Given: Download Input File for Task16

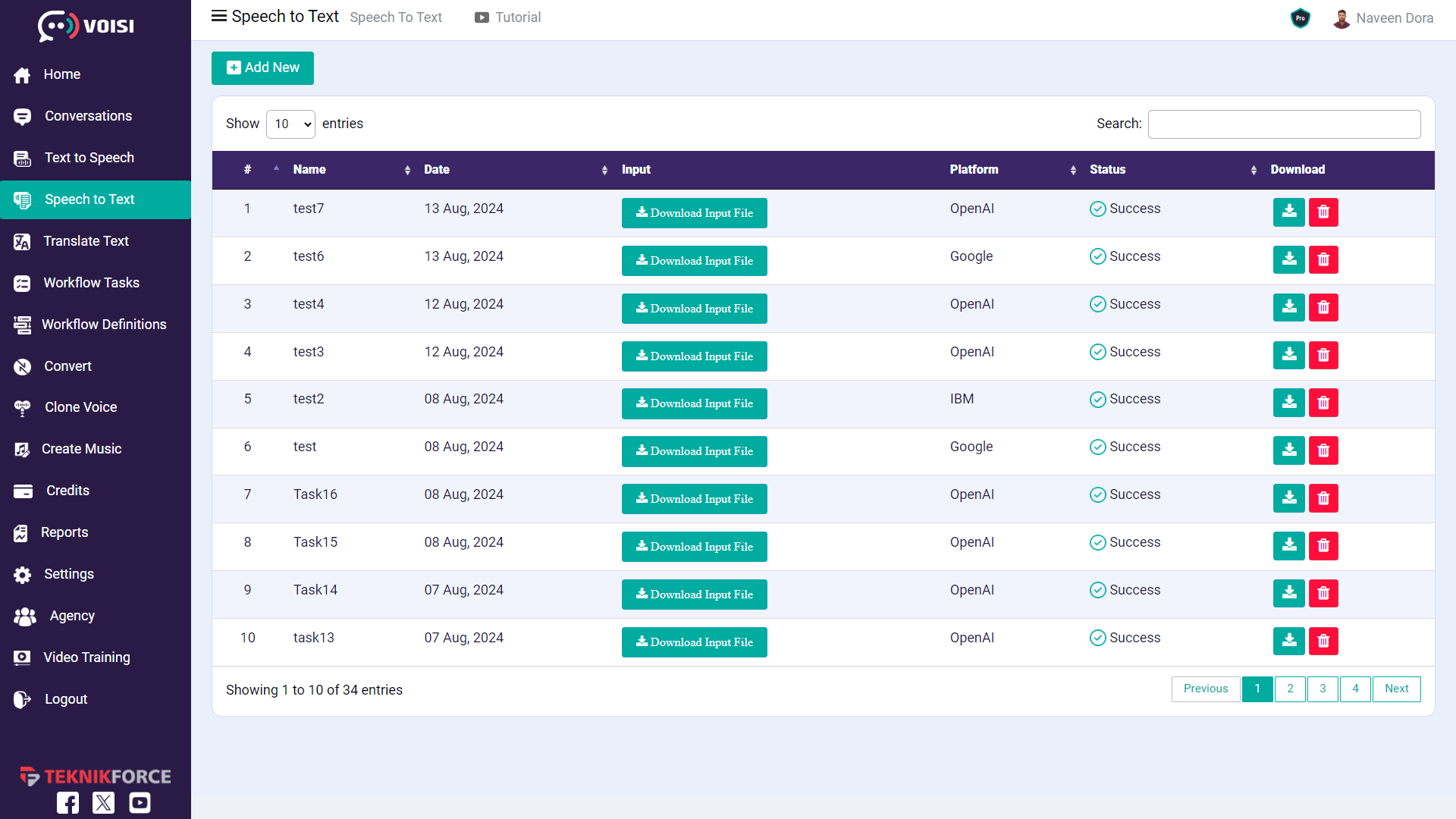Looking at the screenshot, I should click(x=694, y=499).
